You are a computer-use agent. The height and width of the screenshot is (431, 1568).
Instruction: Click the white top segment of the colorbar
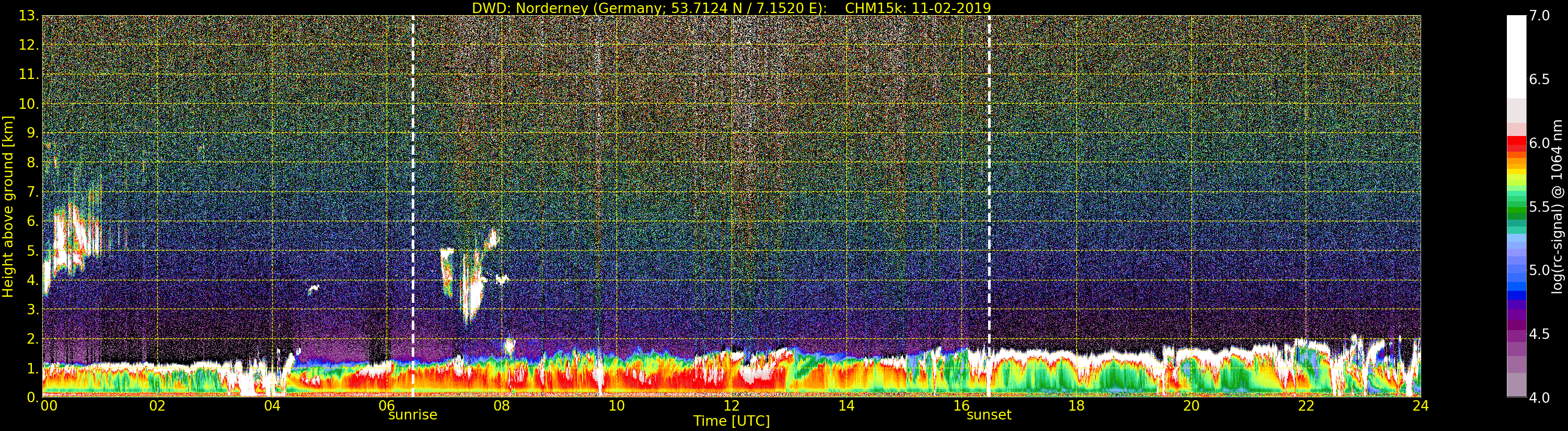click(x=1516, y=56)
